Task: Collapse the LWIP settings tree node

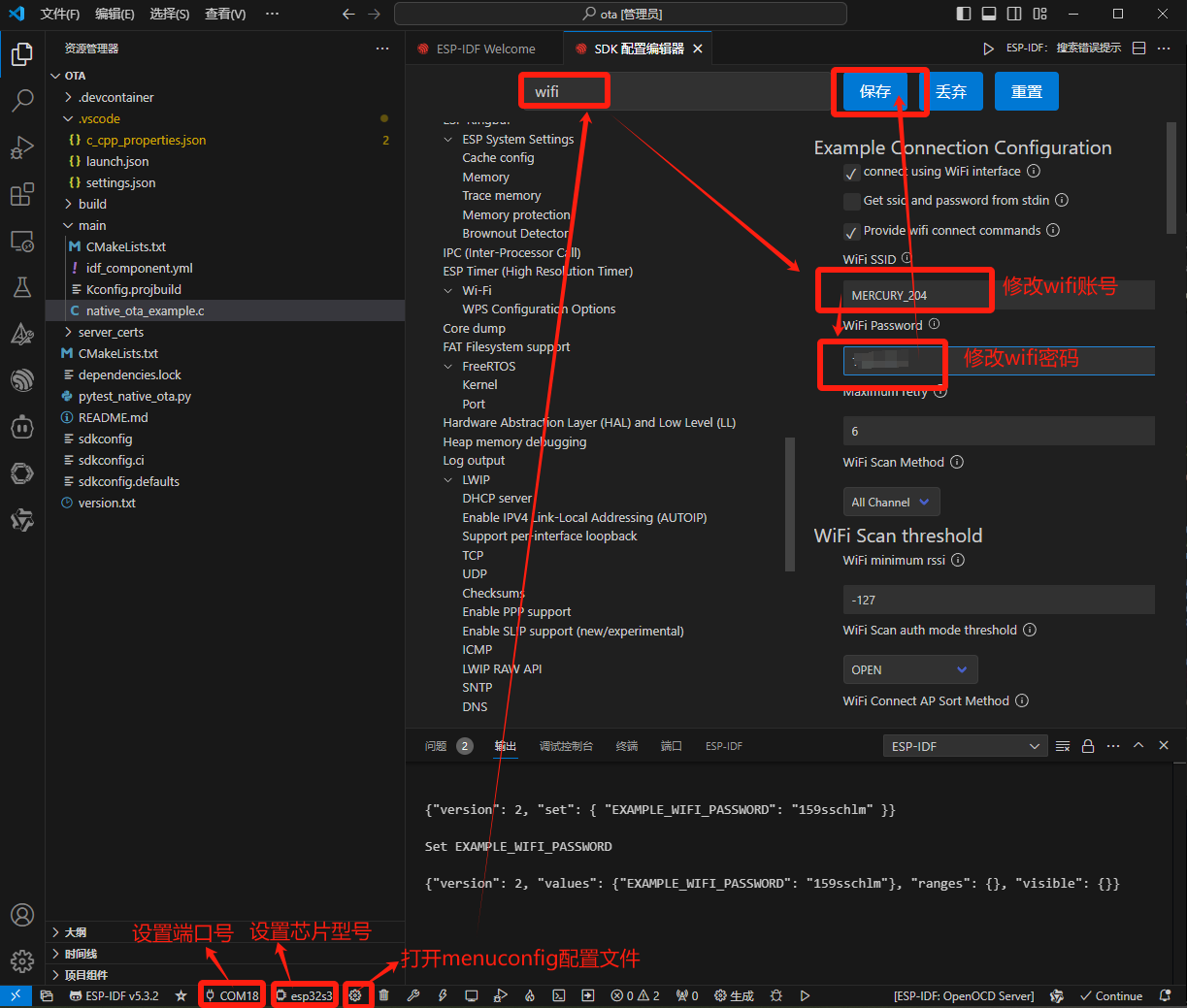Action: click(x=448, y=480)
